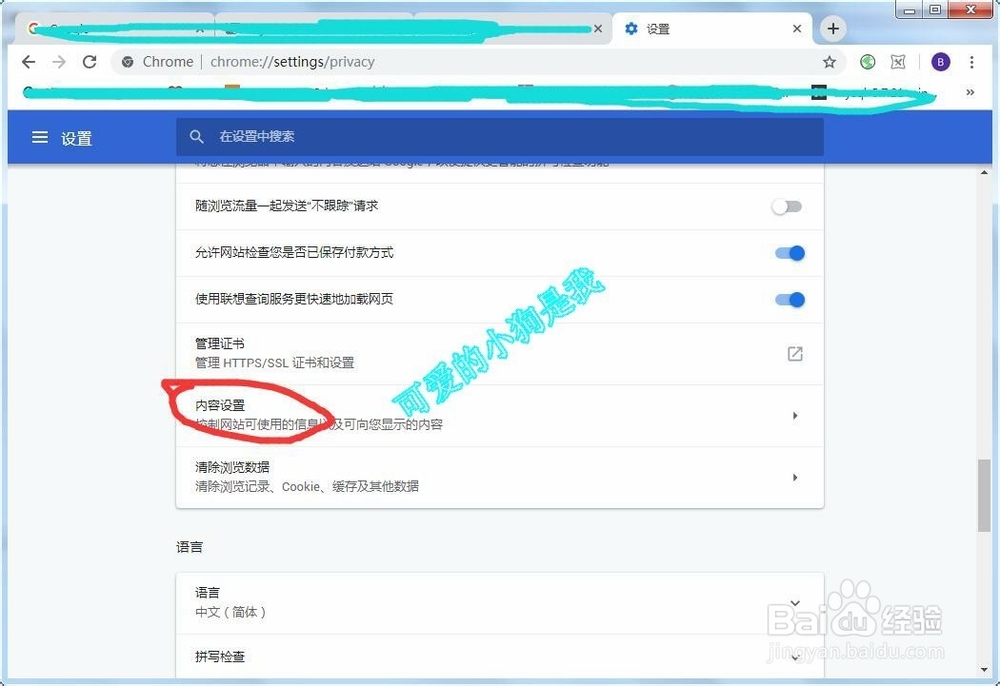
Task: Open the purple B profile avatar
Action: (941, 62)
